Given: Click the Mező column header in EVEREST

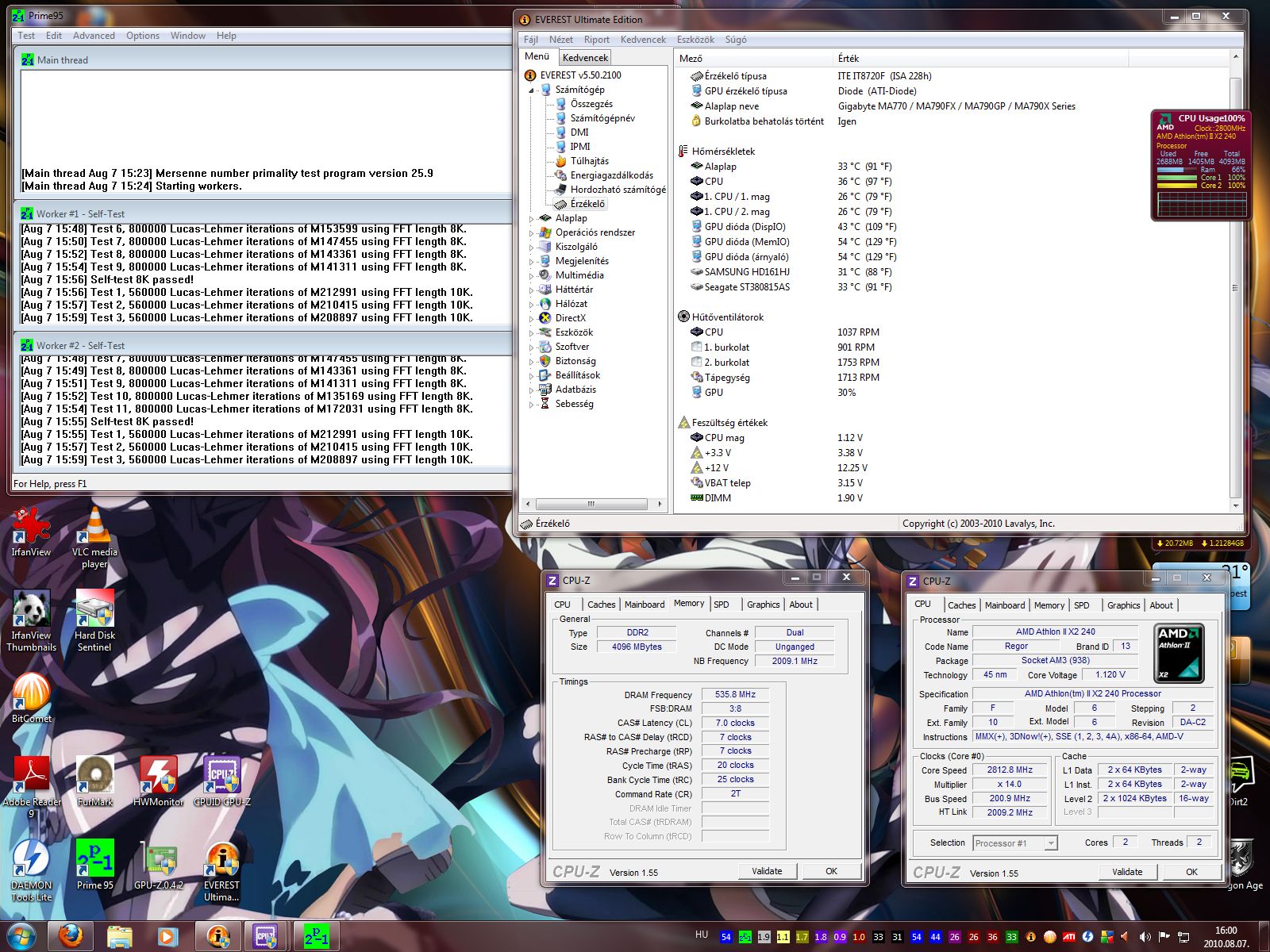Looking at the screenshot, I should [754, 59].
